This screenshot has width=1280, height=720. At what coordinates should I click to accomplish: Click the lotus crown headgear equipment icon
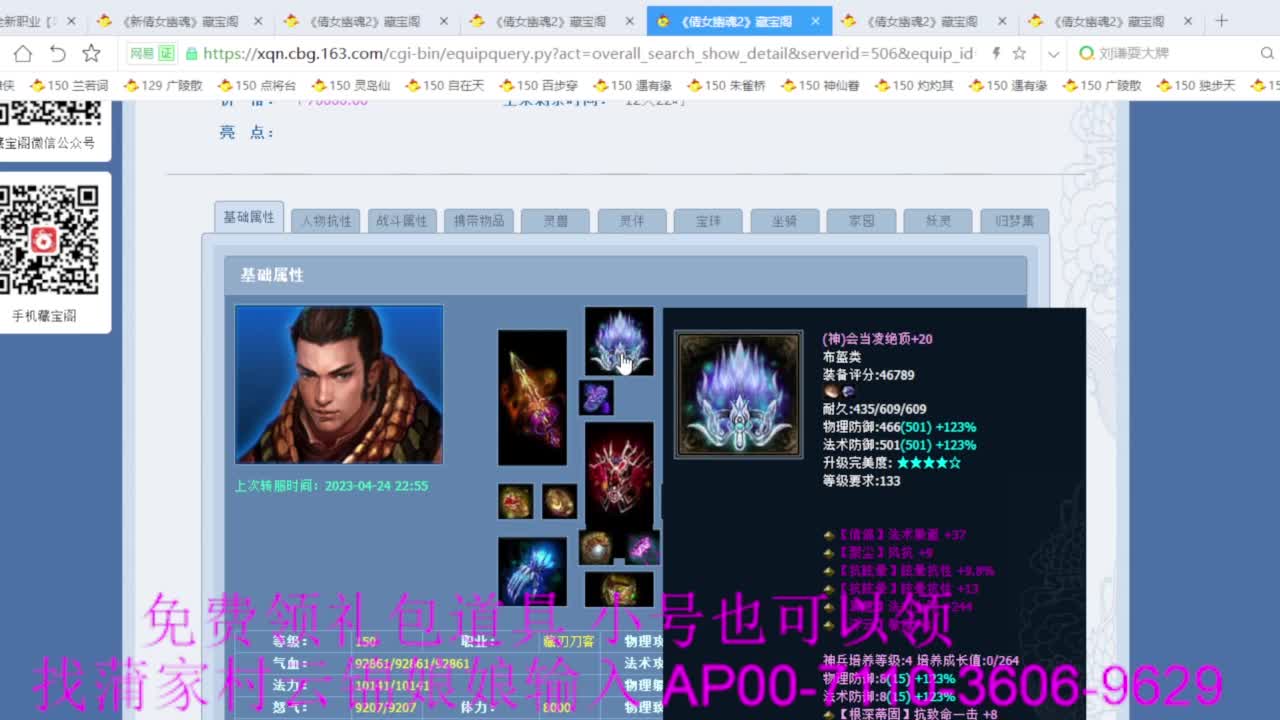pos(618,338)
